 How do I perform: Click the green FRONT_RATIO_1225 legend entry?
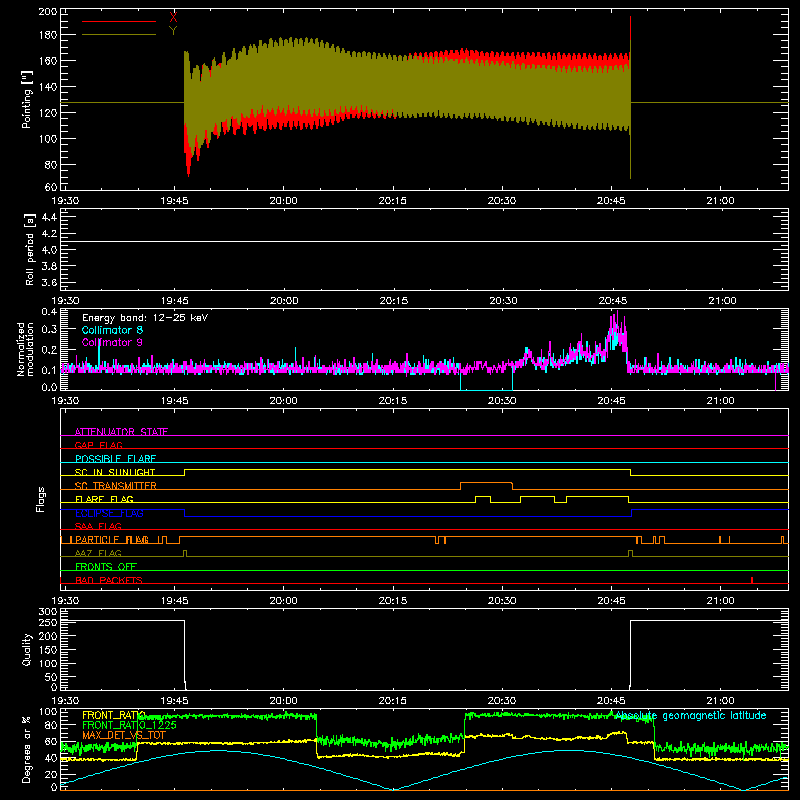pos(129,725)
